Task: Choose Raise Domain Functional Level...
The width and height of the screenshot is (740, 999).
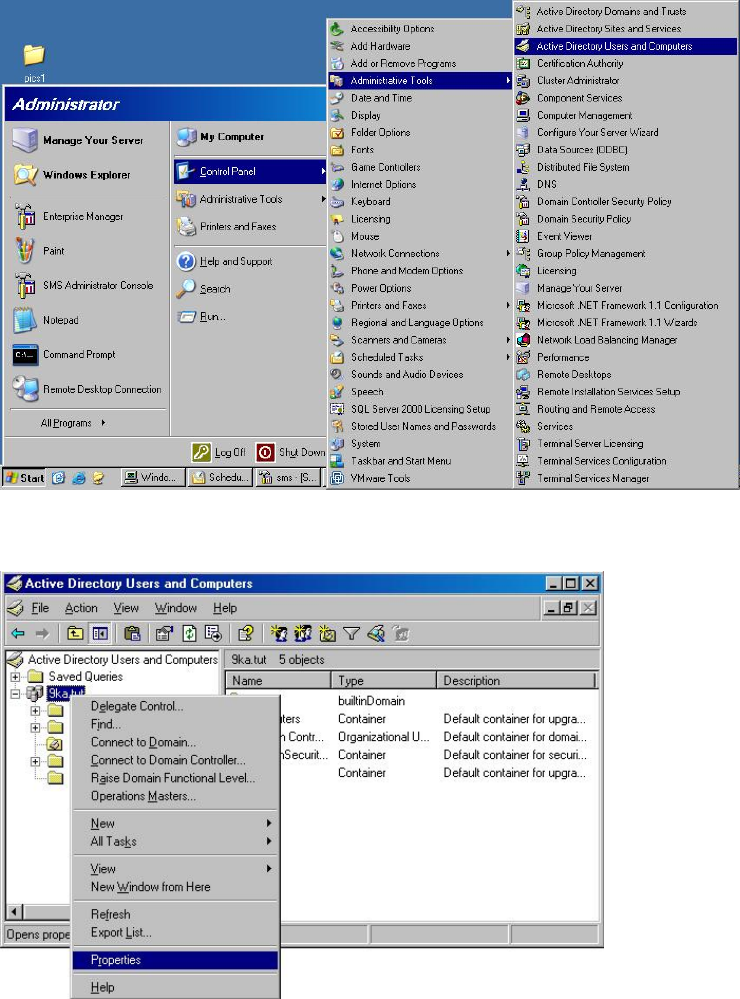Action: click(175, 778)
